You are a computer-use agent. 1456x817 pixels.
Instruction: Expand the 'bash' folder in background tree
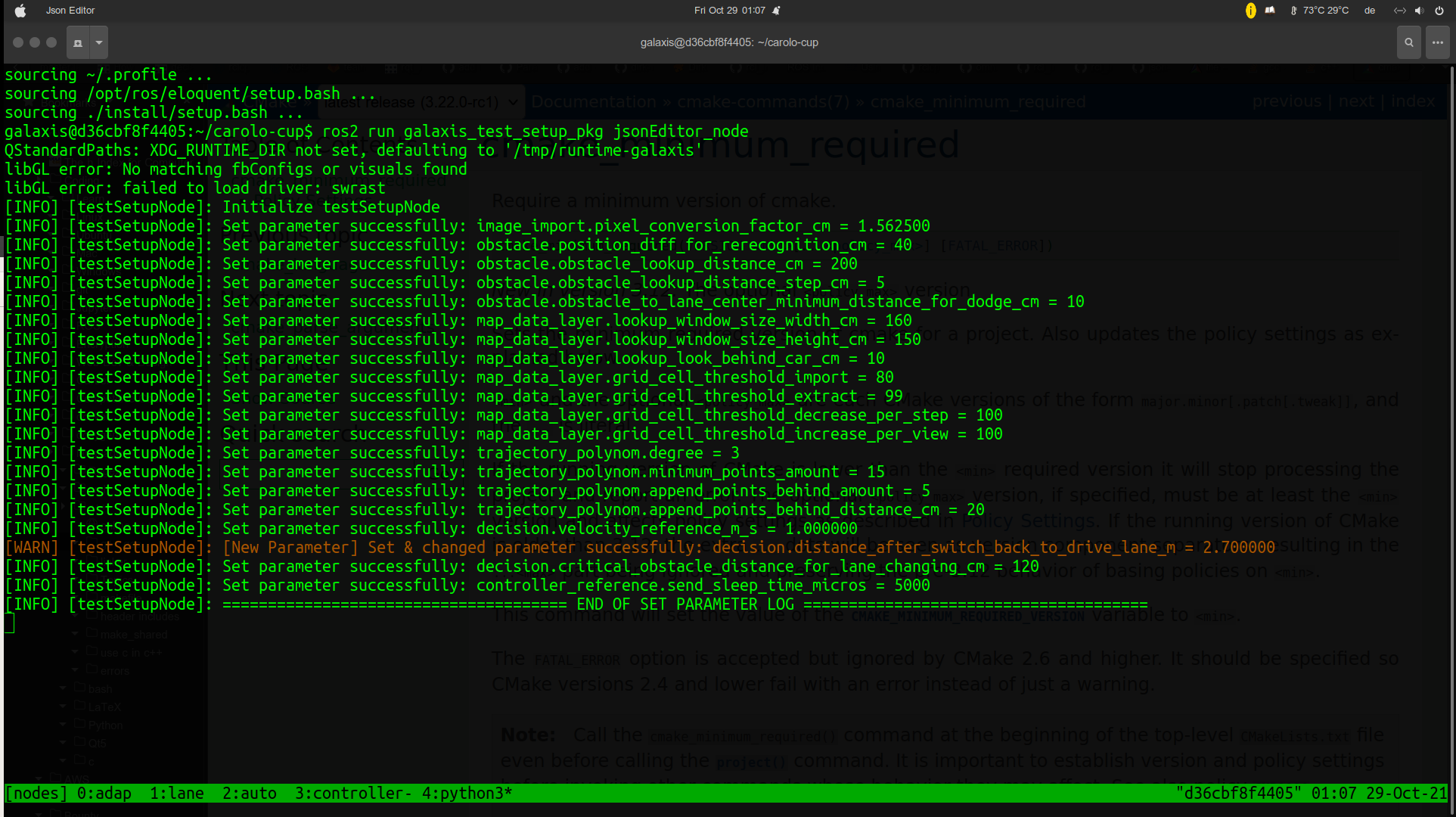point(63,688)
